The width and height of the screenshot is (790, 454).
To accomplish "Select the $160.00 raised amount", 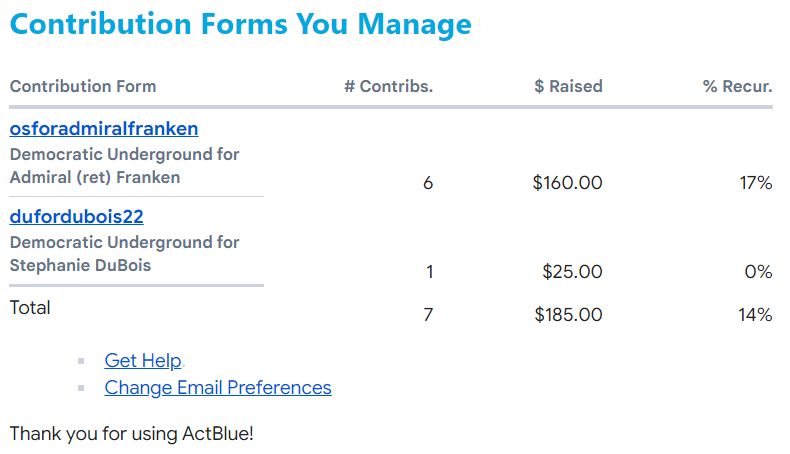I will coord(567,183).
